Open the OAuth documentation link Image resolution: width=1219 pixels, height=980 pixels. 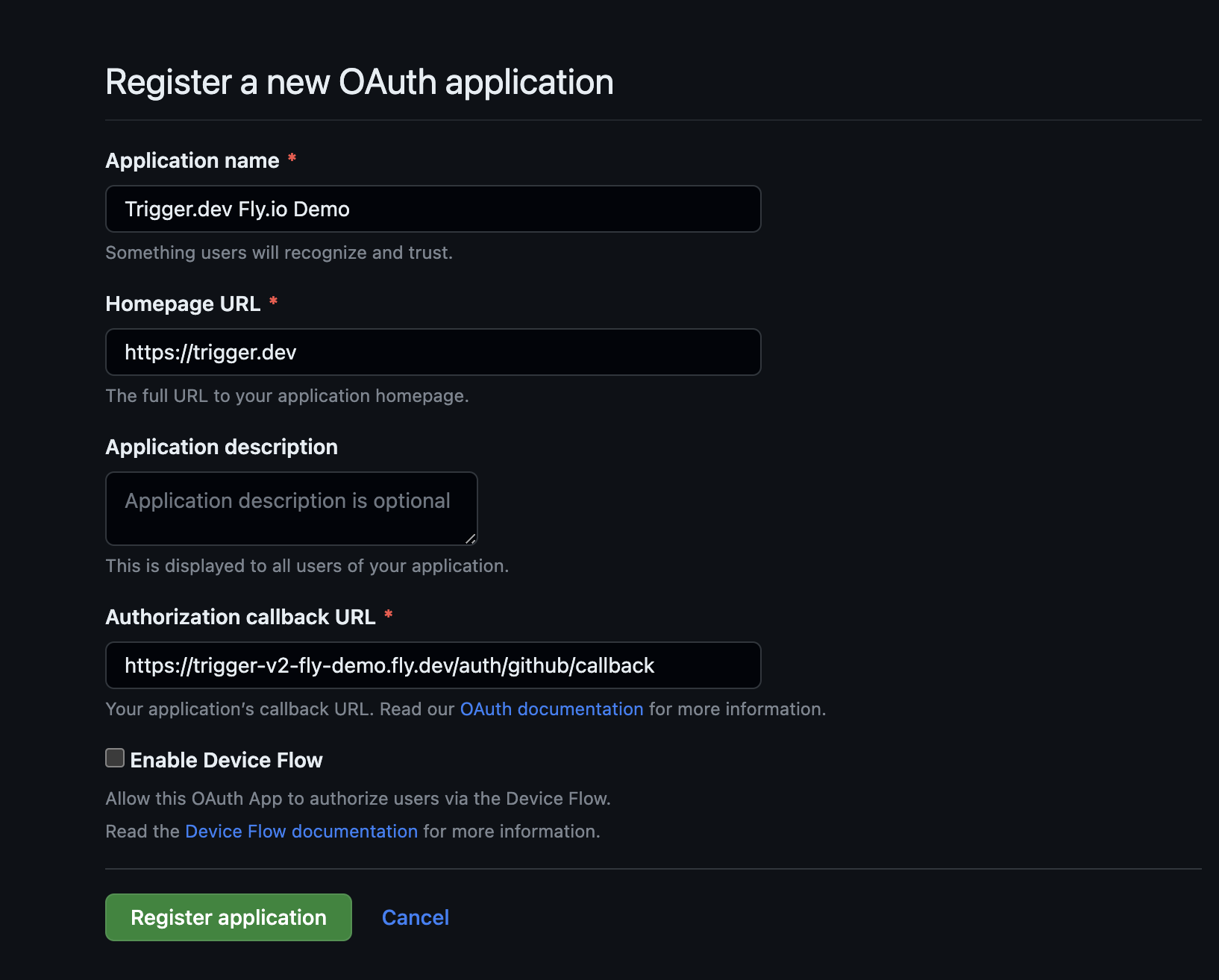[551, 709]
